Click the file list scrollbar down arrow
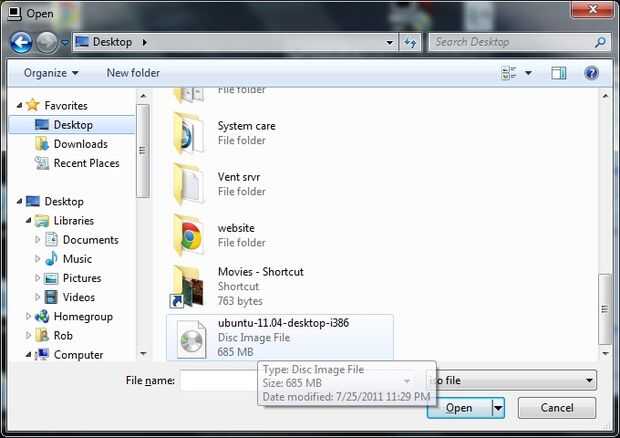620x438 pixels. click(605, 353)
